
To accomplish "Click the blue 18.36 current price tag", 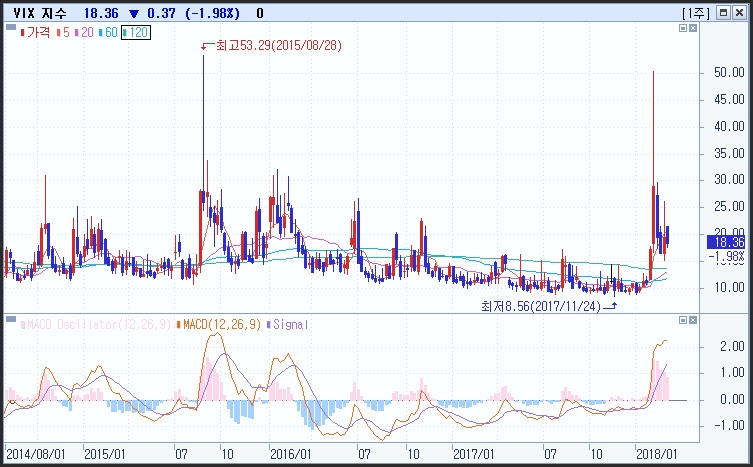I will pos(726,242).
